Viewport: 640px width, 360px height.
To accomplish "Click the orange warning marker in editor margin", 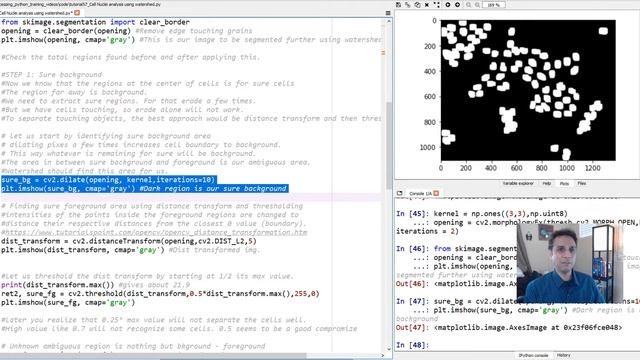I will (x=383, y=53).
